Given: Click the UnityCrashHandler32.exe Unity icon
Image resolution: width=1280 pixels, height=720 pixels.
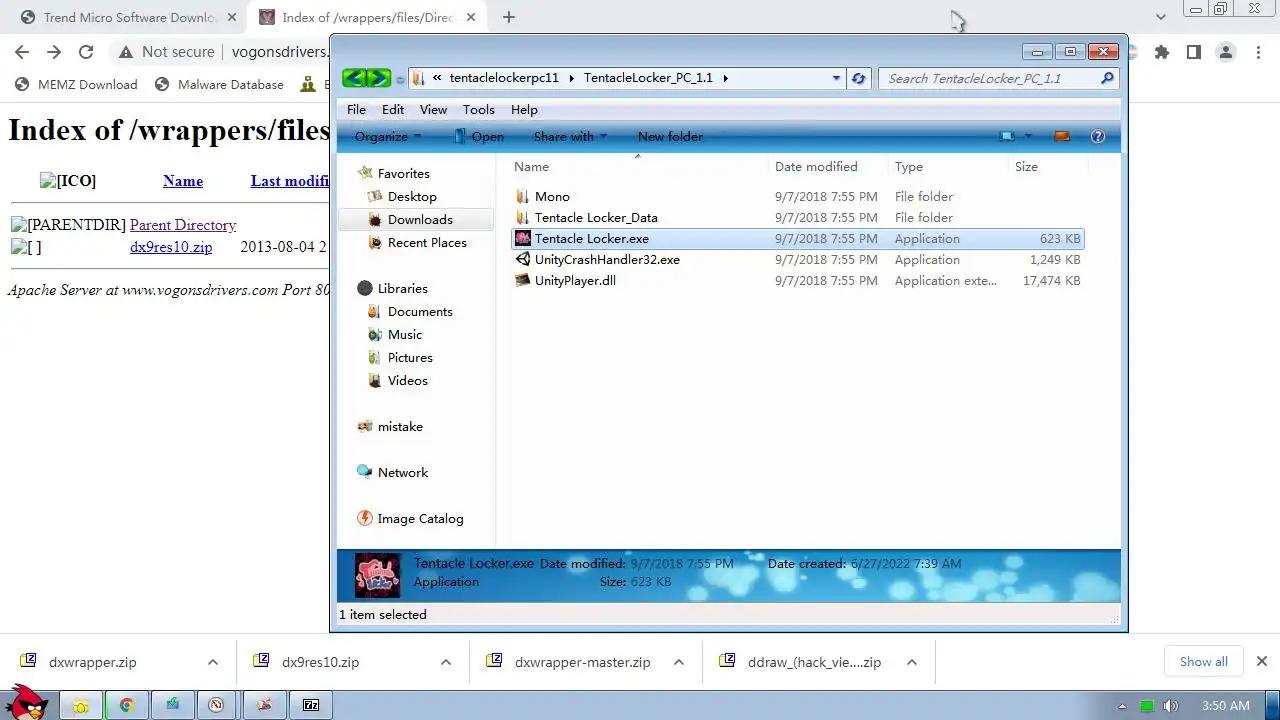Looking at the screenshot, I should [x=522, y=259].
